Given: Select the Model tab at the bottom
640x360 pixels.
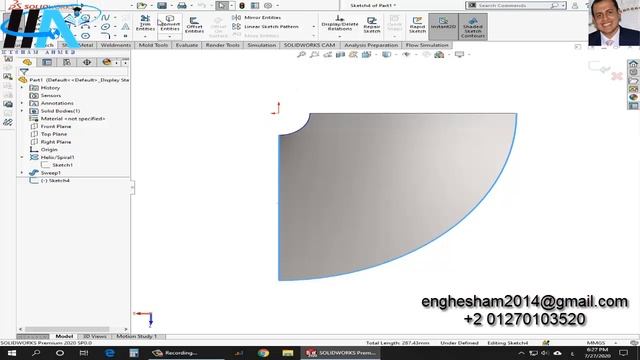Looking at the screenshot, I should (x=64, y=336).
